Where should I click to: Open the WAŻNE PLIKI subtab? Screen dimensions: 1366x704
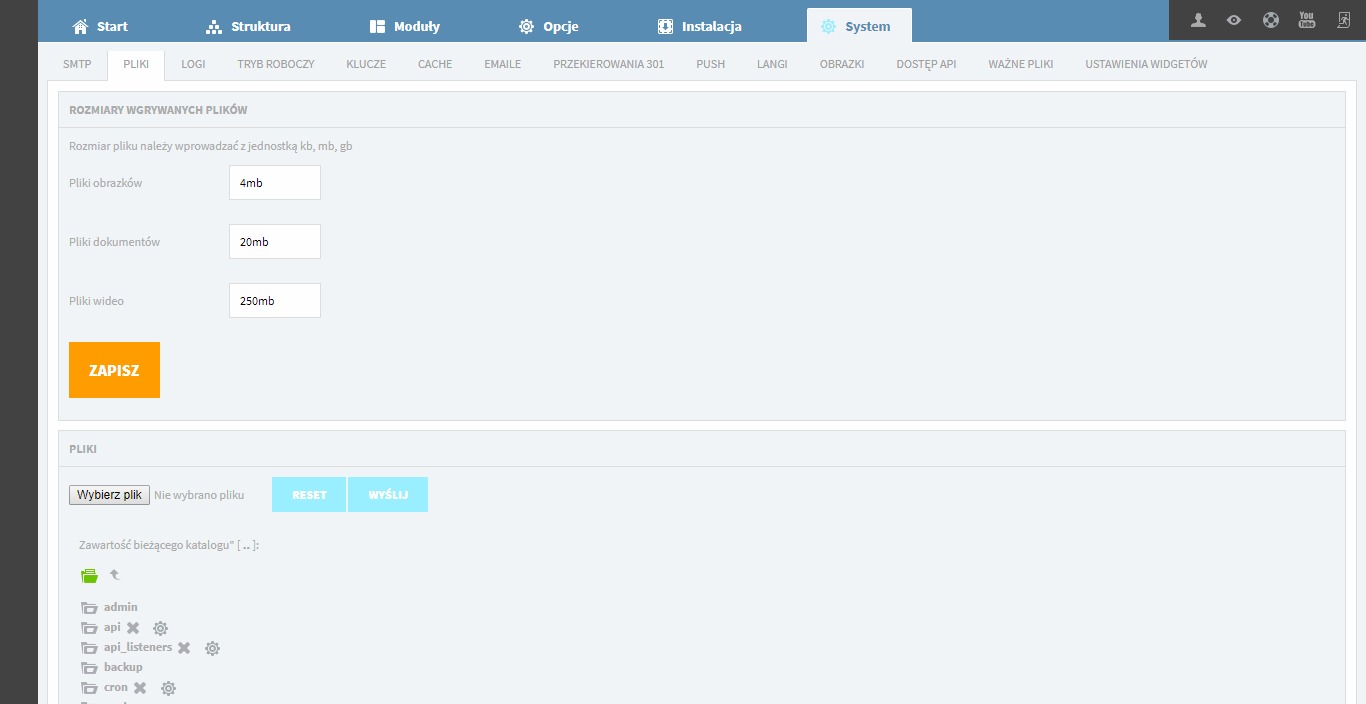1021,64
